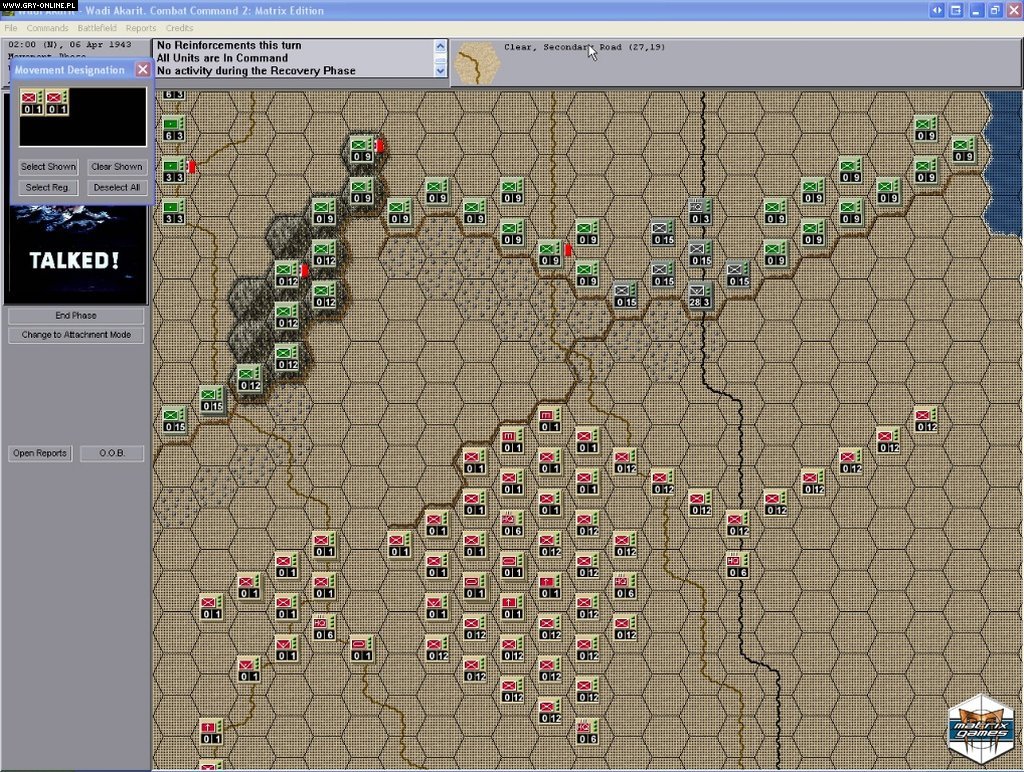This screenshot has height=772, width=1024.
Task: Click the down scroll arrow on the messages panel
Action: [440, 70]
